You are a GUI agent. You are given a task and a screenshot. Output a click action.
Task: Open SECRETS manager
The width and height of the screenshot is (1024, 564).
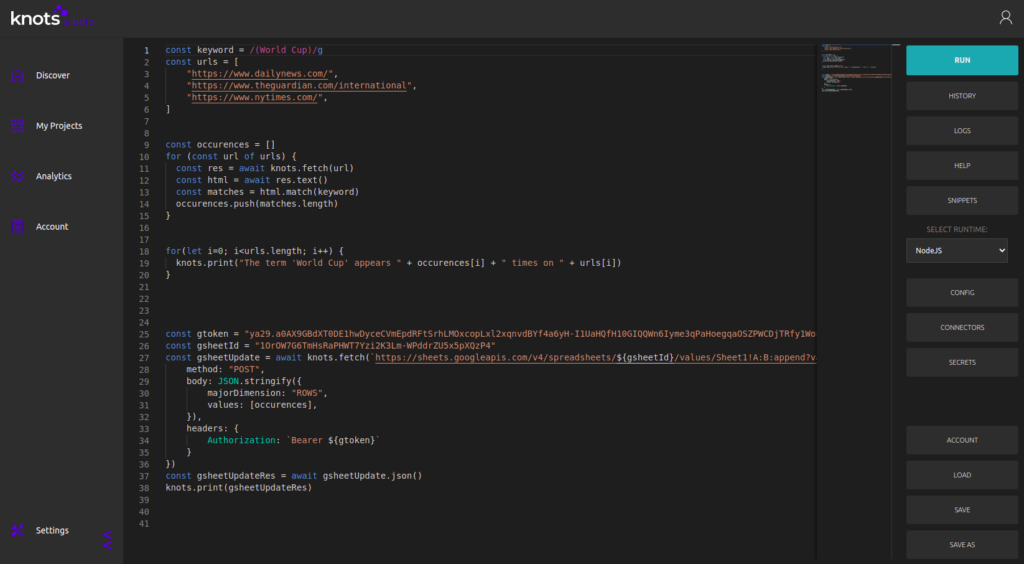(x=962, y=362)
